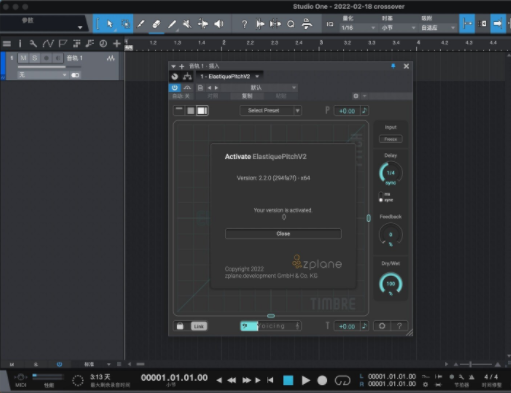The height and width of the screenshot is (393, 511).
Task: Click the previous preset arrow
Action: (x=209, y=88)
